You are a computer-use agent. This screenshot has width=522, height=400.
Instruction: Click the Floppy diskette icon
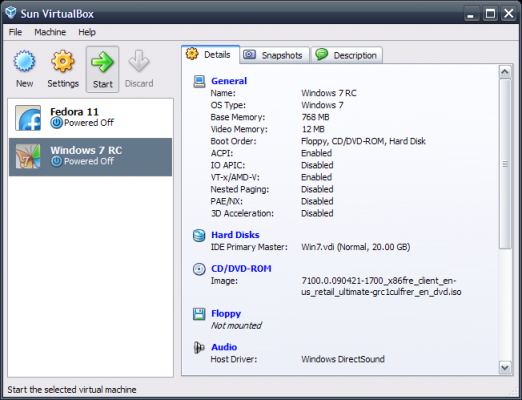[x=199, y=314]
